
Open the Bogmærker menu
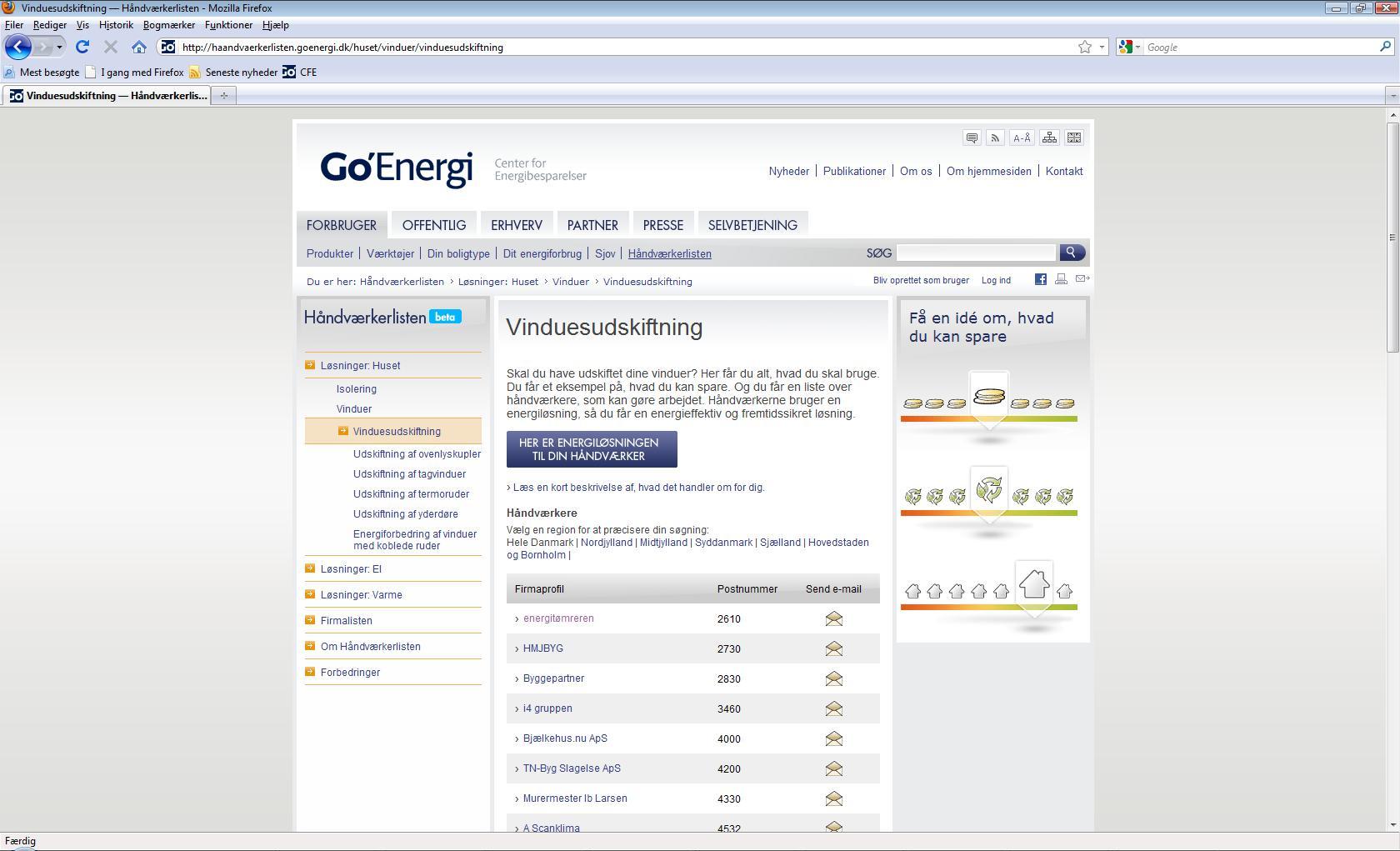(x=168, y=25)
